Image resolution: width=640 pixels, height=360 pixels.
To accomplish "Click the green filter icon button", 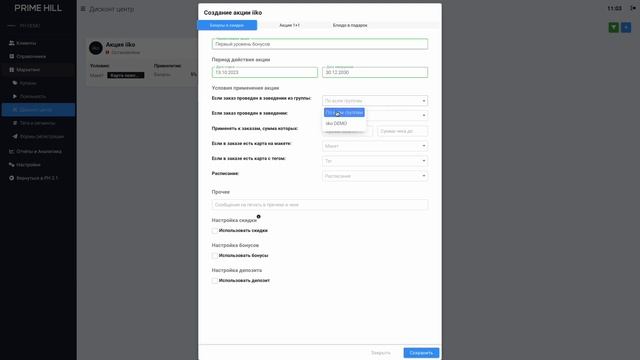I will (x=613, y=27).
